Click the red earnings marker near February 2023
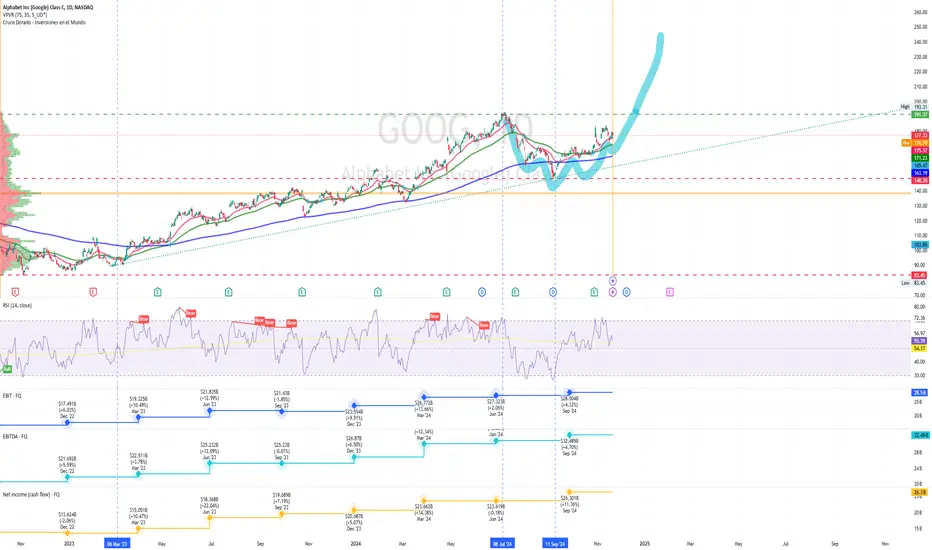The image size is (932, 550). click(93, 292)
